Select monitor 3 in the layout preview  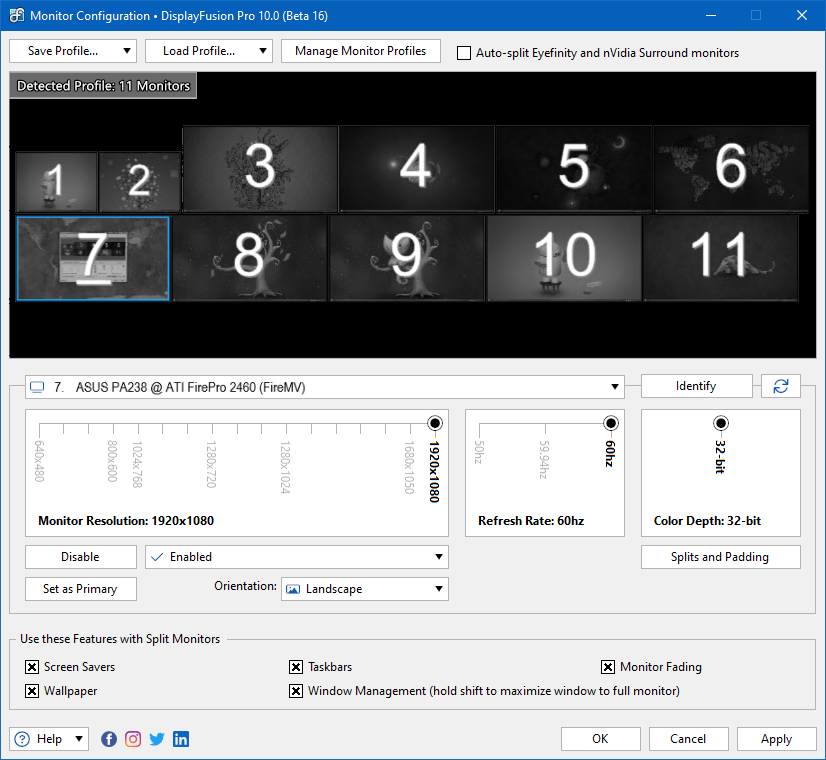click(x=260, y=169)
